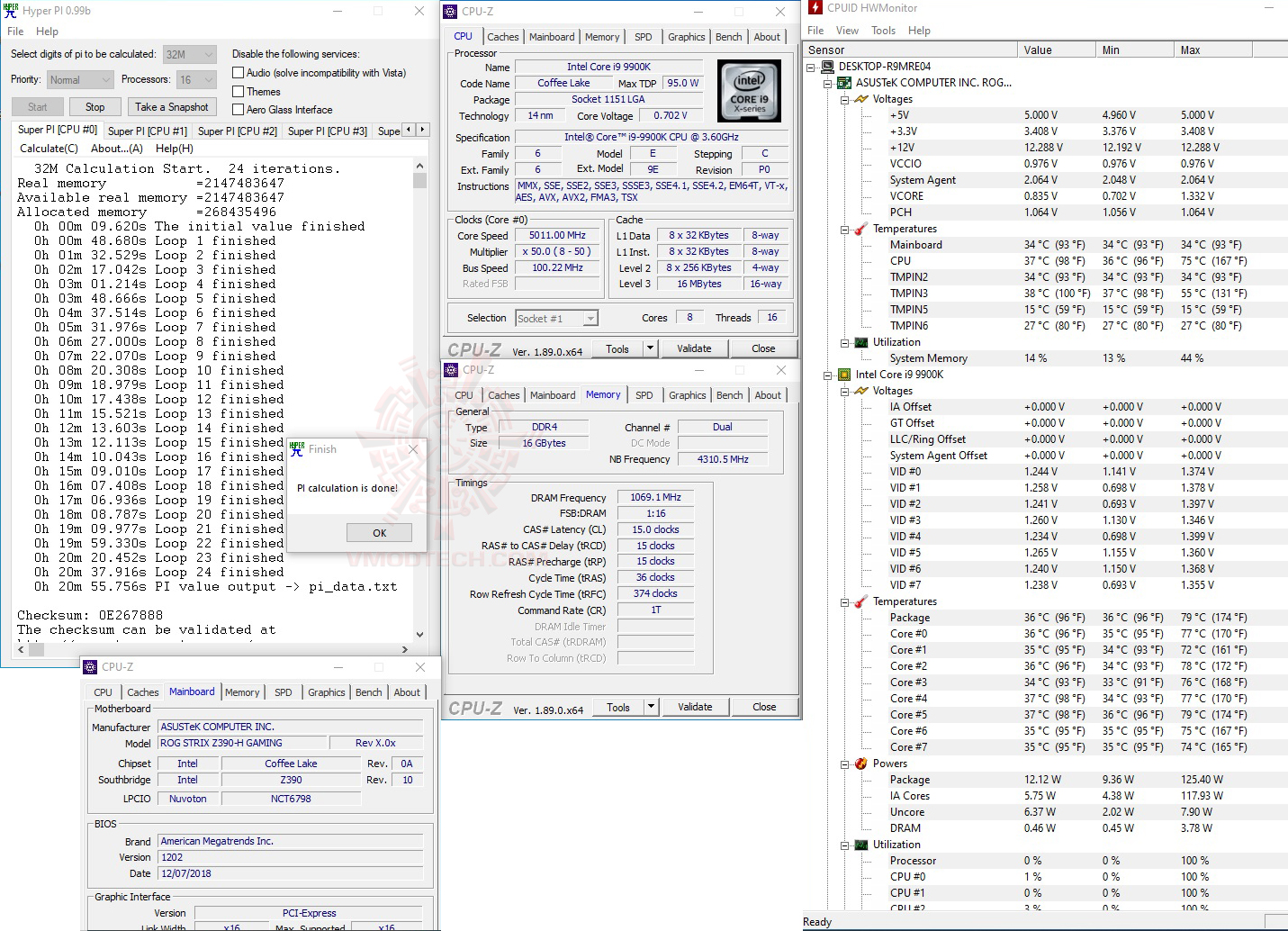The width and height of the screenshot is (1288, 931).
Task: Open Tools dropdown arrow in CPU-Z Memory window
Action: click(651, 707)
